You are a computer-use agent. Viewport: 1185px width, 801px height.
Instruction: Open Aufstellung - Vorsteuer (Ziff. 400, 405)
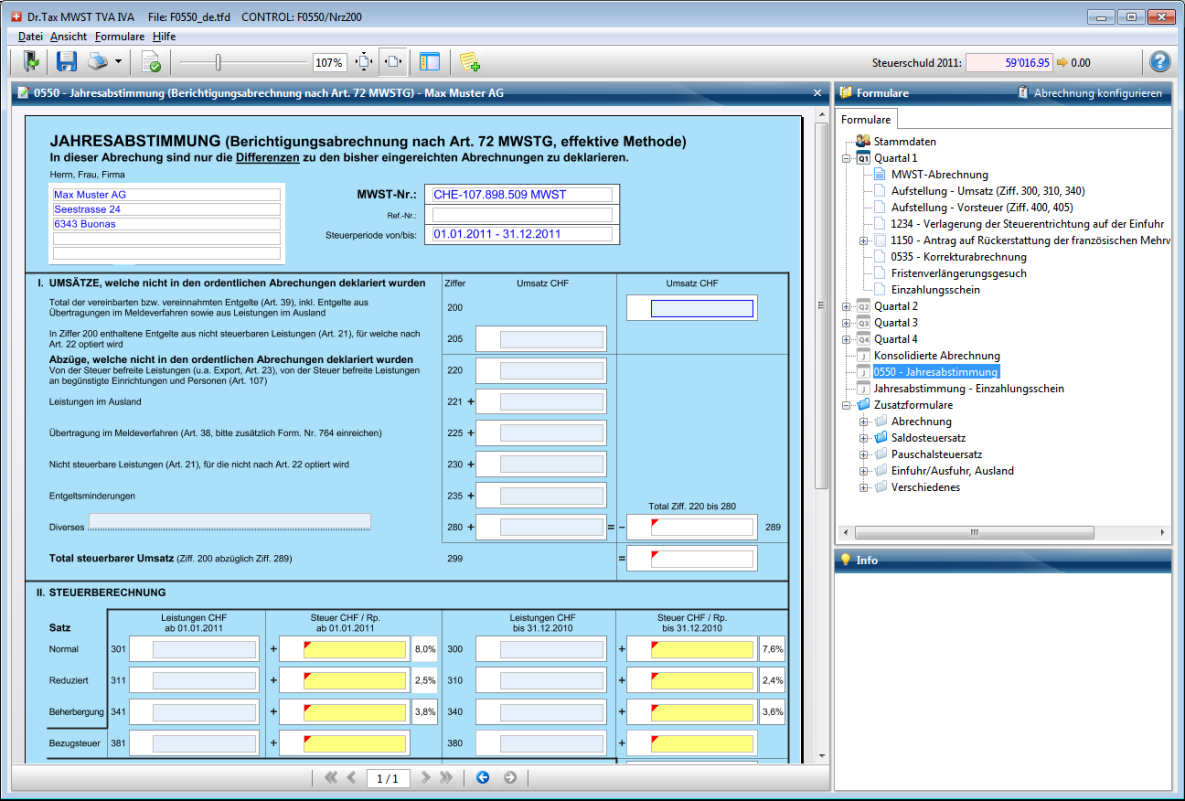pos(982,207)
